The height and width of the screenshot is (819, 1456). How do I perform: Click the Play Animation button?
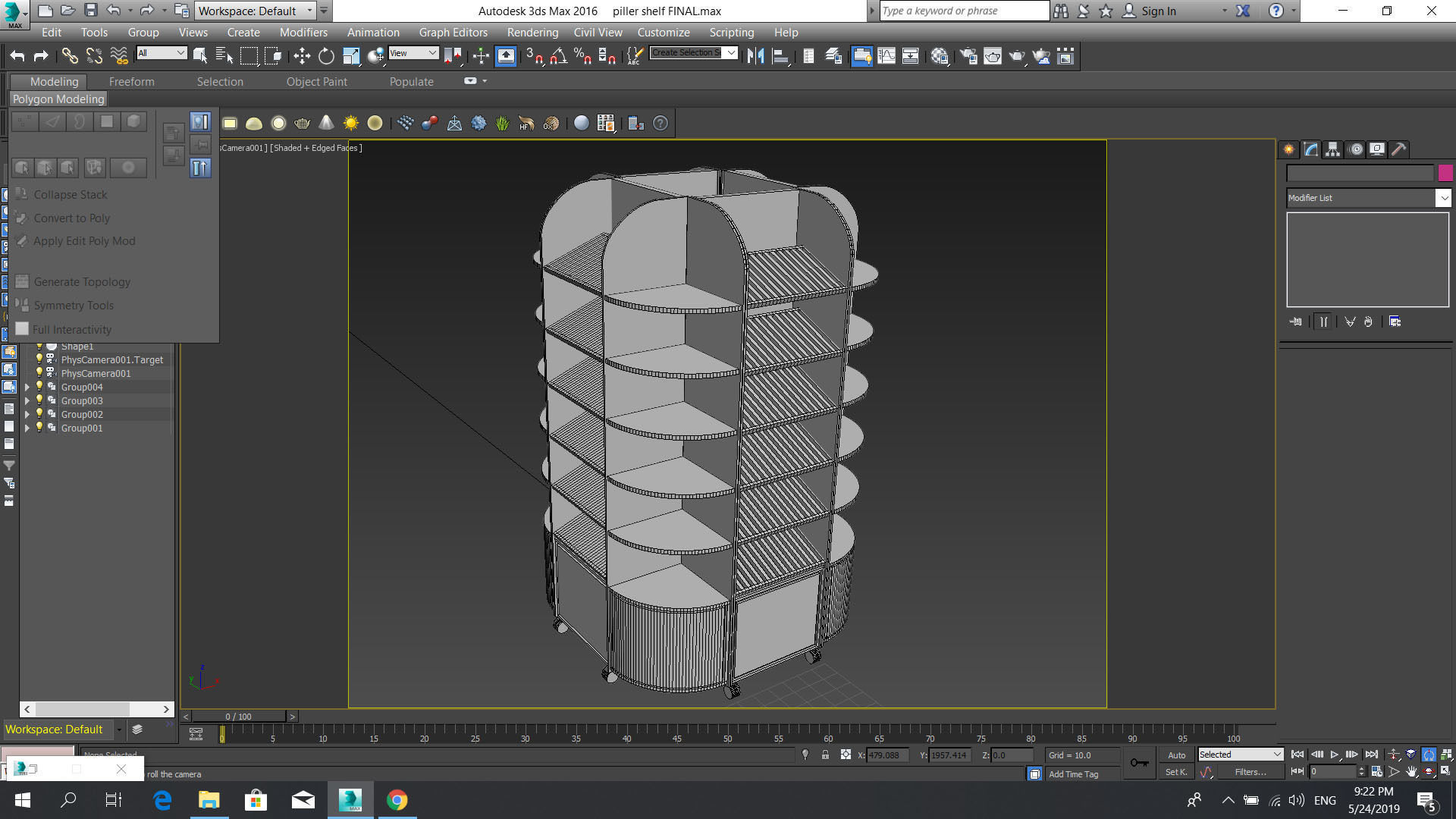[1335, 755]
